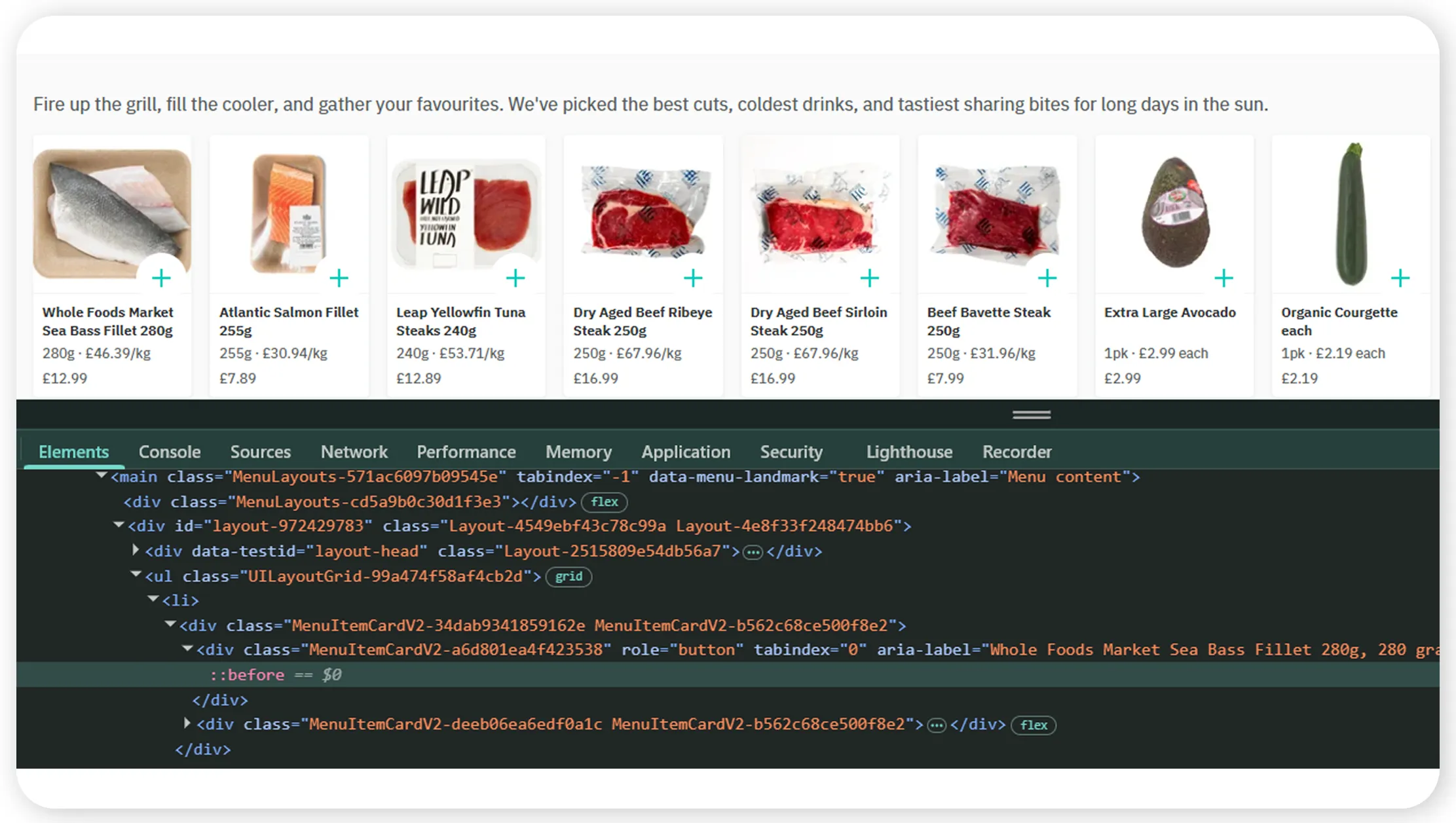The height and width of the screenshot is (823, 1456).
Task: Switch to the Recorder tab
Action: [x=1017, y=452]
